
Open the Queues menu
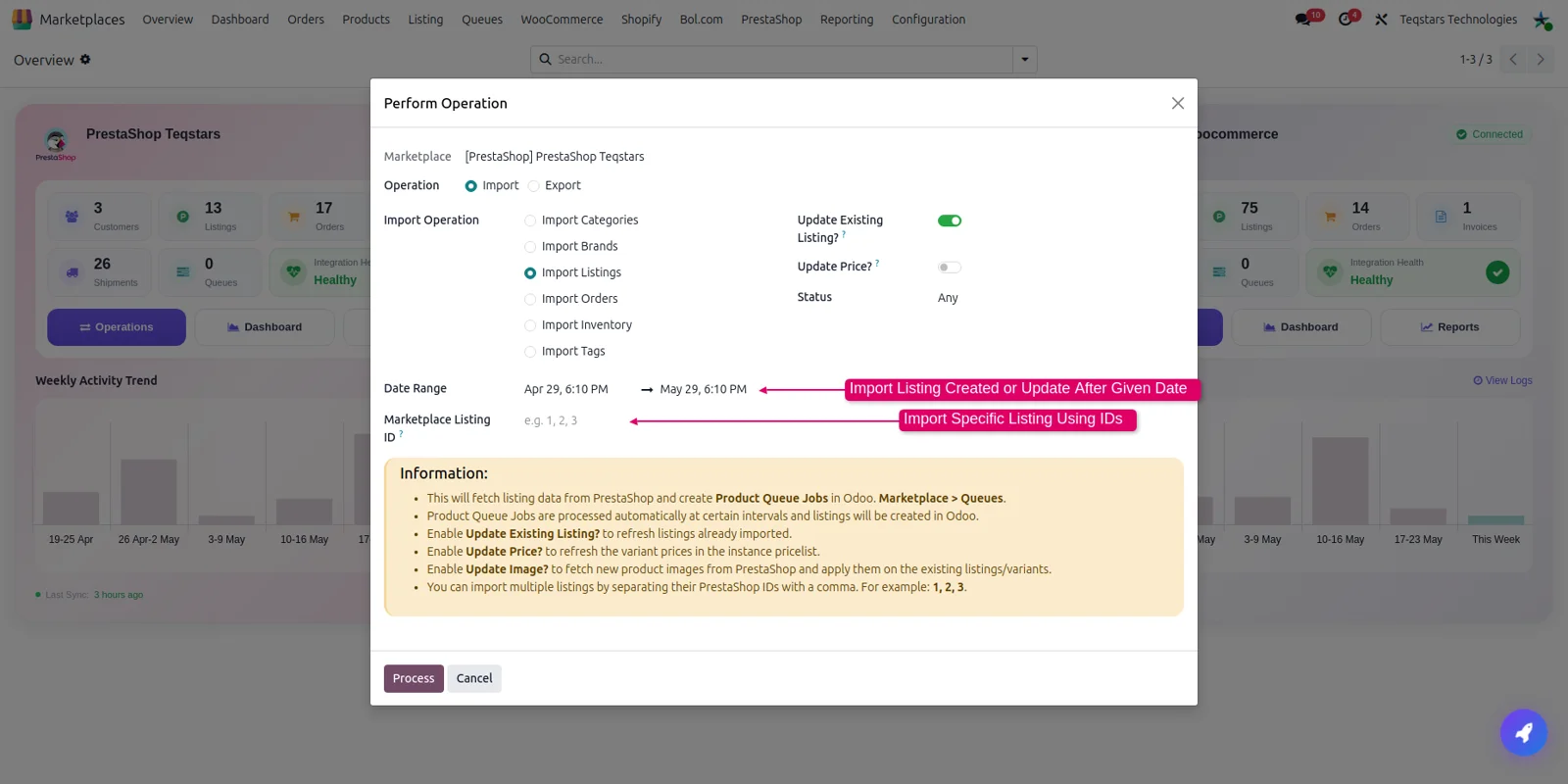[x=482, y=20]
